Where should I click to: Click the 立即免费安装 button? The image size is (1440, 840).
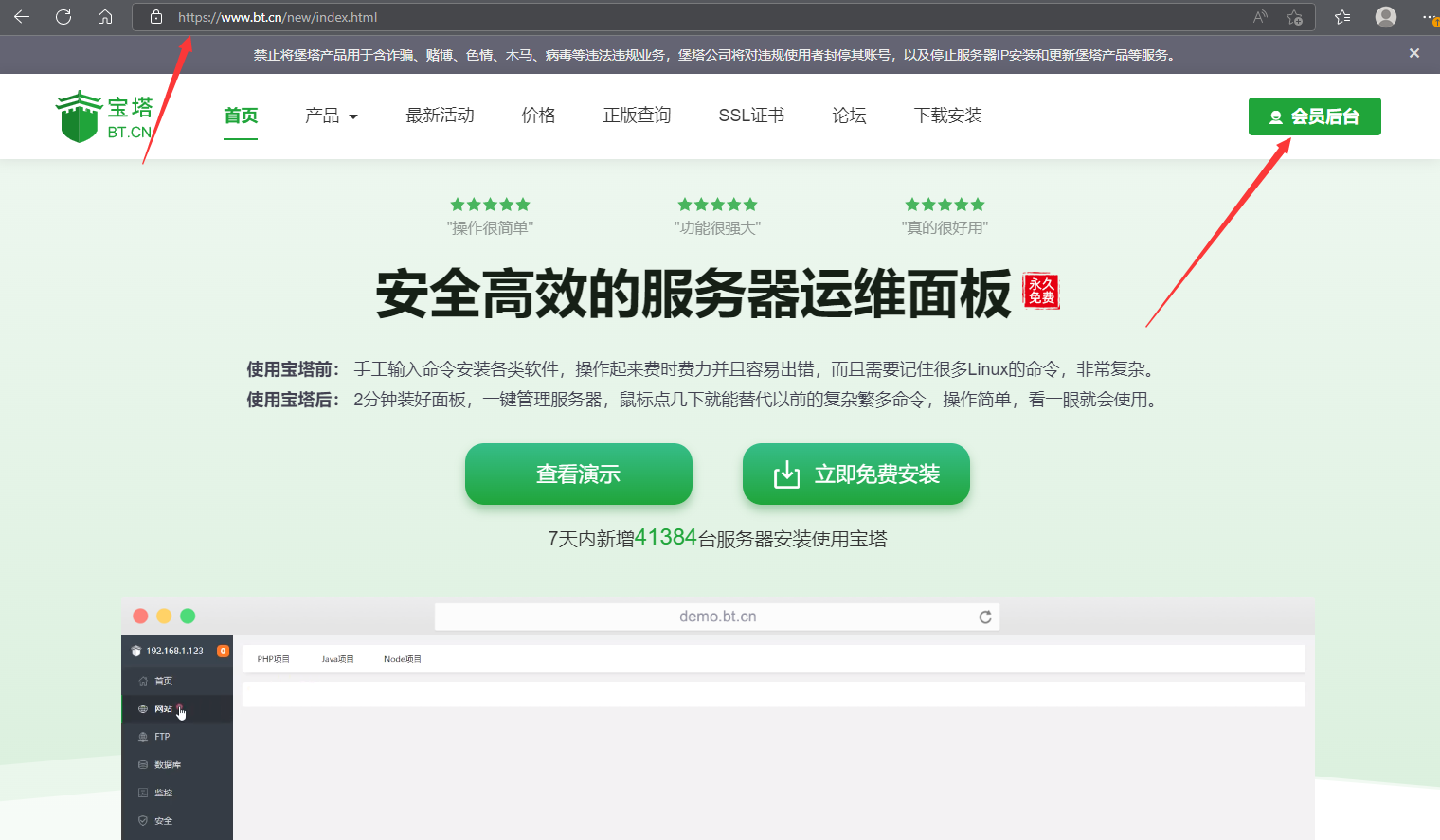(856, 474)
